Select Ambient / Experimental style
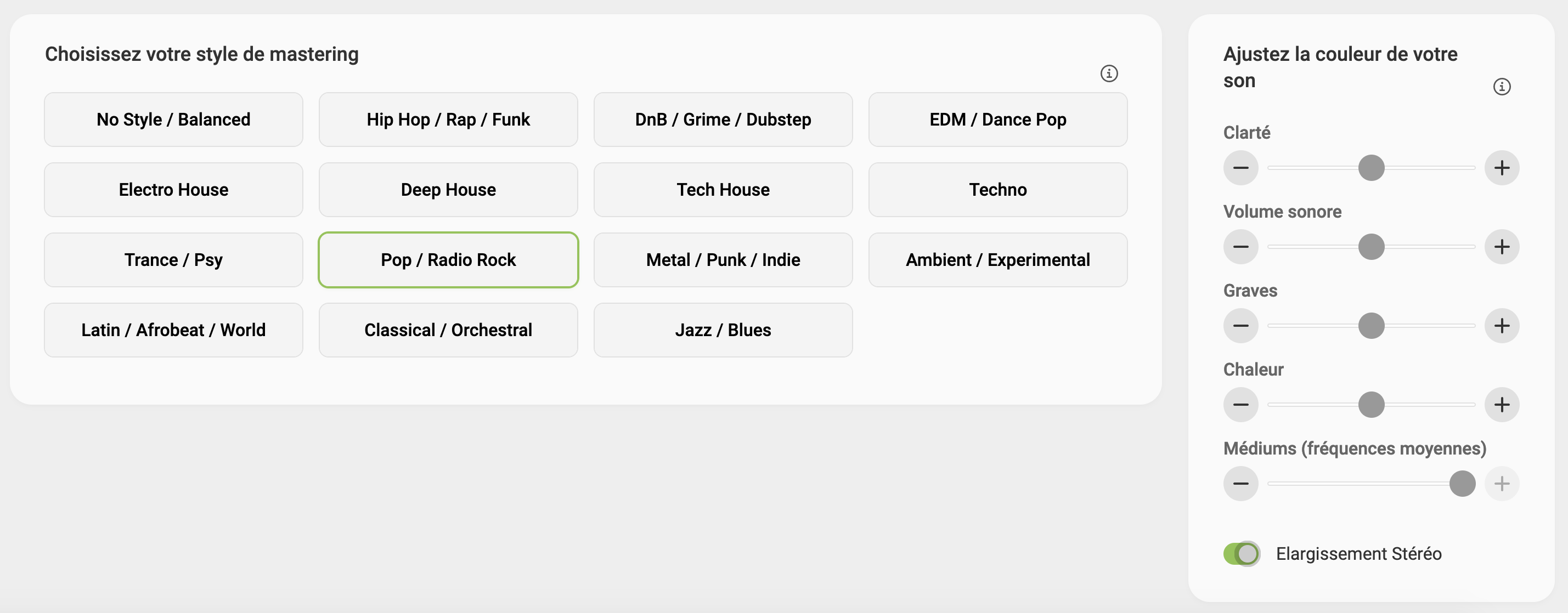 tap(997, 260)
